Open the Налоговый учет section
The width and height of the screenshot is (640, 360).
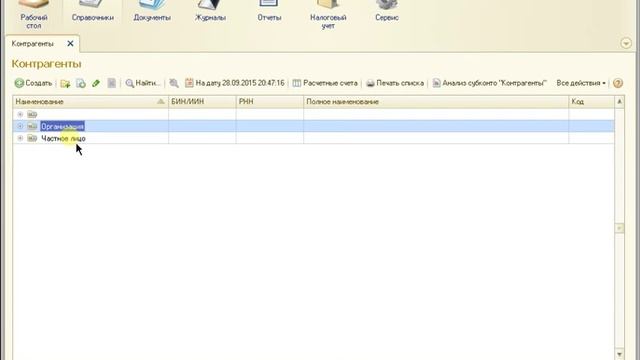[x=328, y=15]
